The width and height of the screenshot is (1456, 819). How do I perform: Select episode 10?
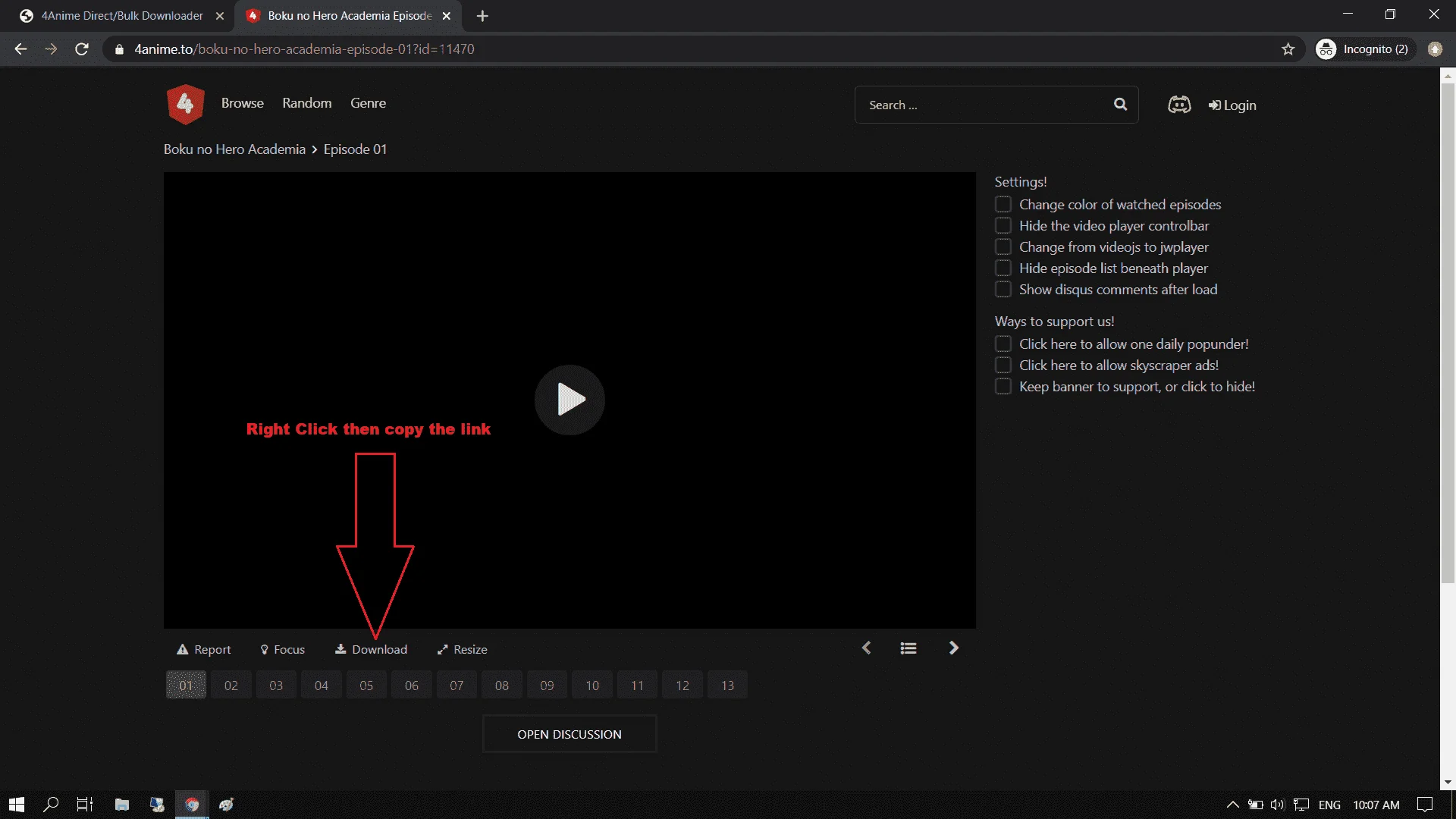click(x=592, y=686)
